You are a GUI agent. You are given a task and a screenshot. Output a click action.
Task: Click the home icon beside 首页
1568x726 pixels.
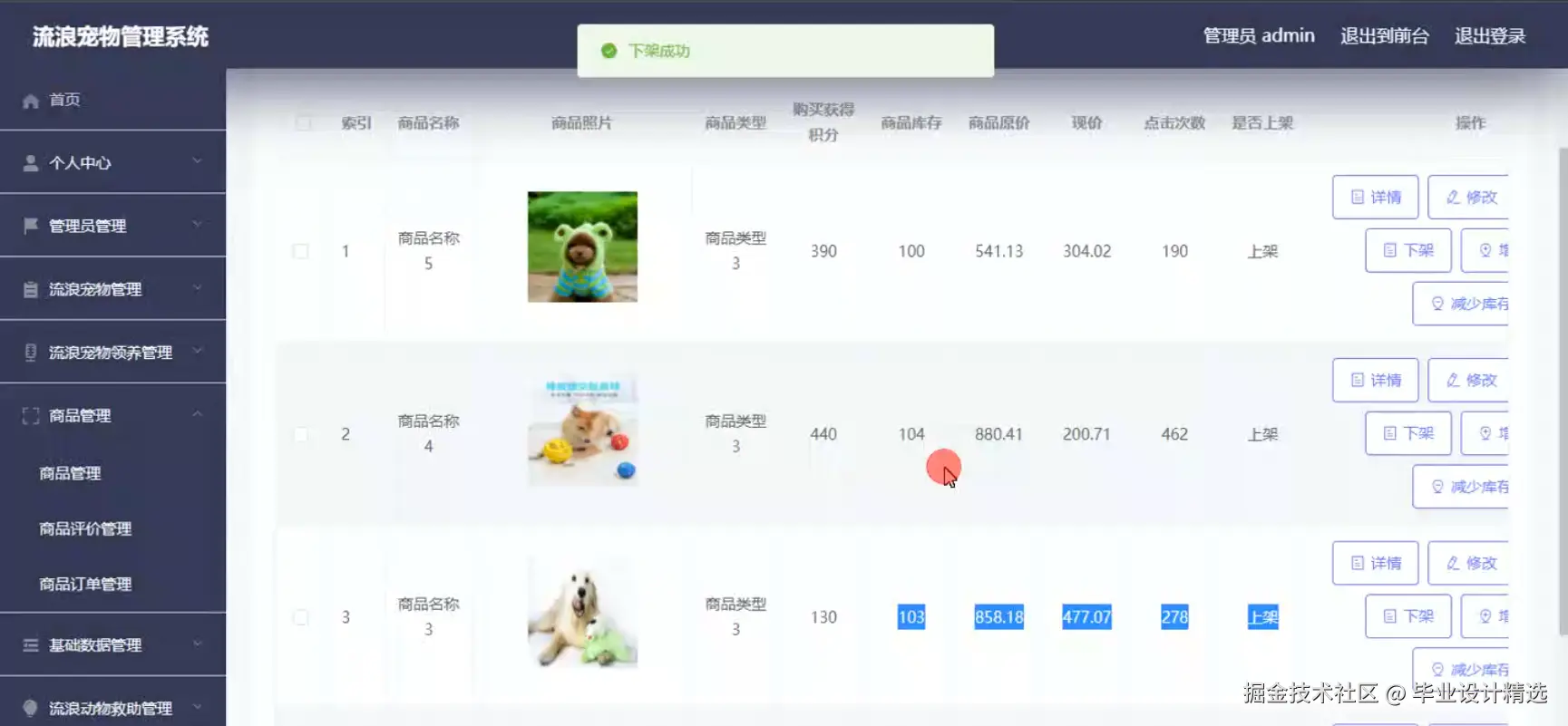31,101
